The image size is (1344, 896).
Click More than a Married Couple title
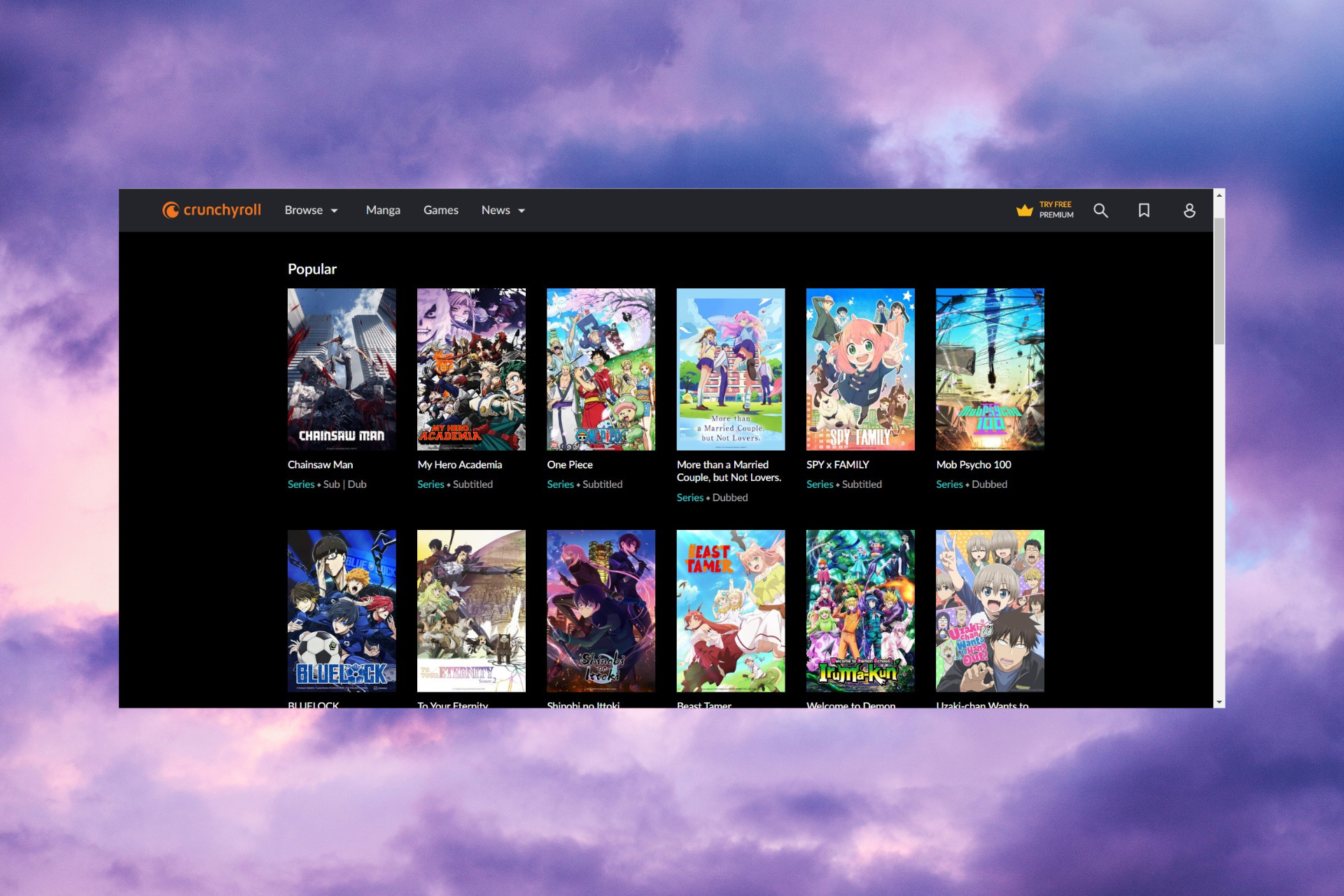click(x=729, y=471)
